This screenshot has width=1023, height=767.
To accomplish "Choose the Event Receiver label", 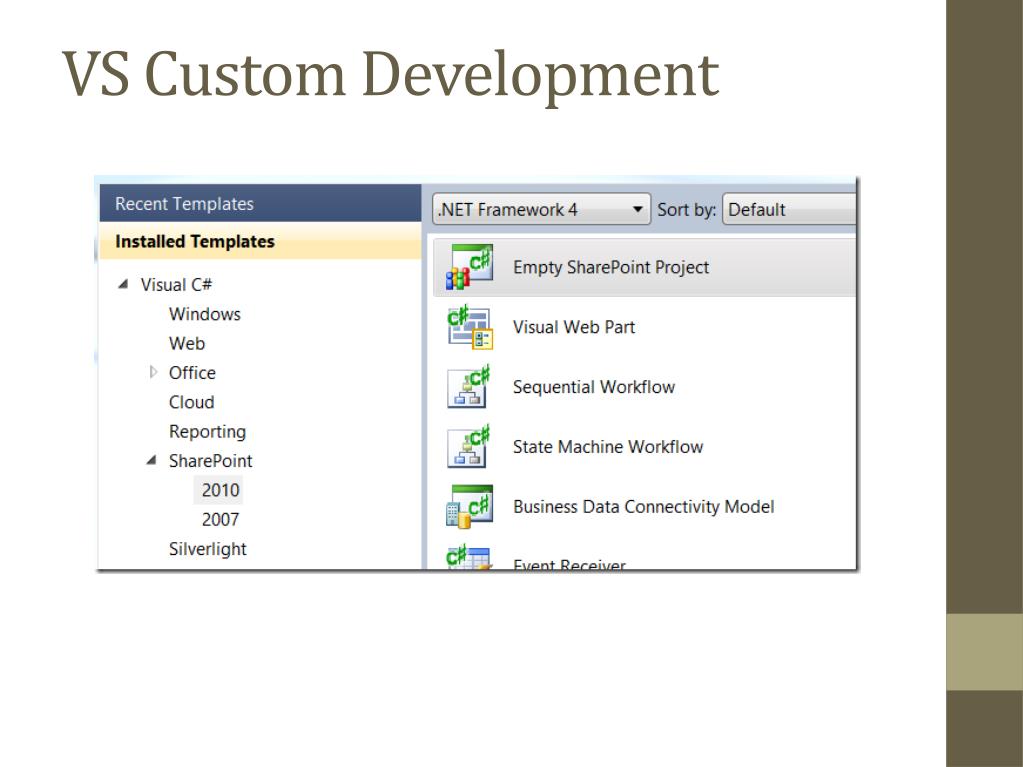I will pyautogui.click(x=569, y=564).
